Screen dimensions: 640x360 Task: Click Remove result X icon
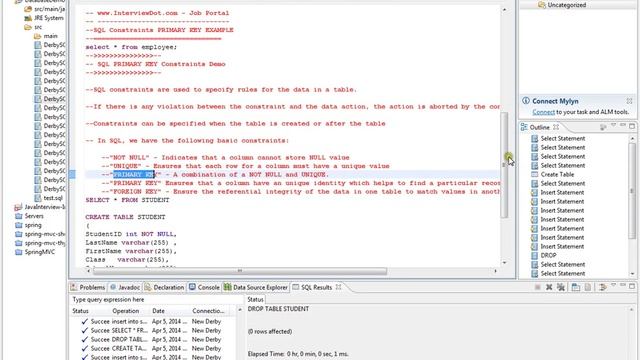(549, 287)
